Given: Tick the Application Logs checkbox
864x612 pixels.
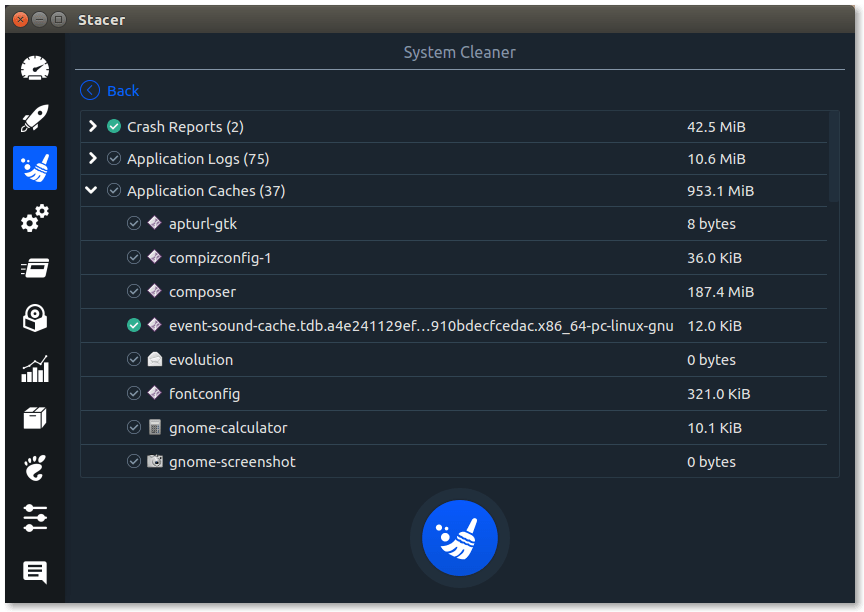Looking at the screenshot, I should tap(114, 159).
